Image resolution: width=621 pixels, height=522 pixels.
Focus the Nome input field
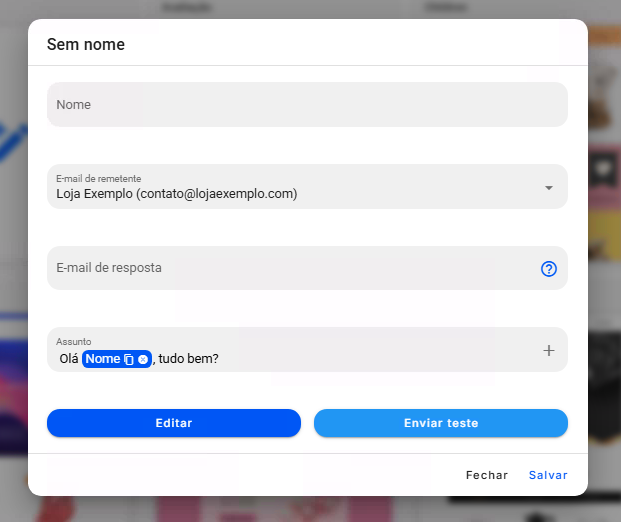click(307, 105)
